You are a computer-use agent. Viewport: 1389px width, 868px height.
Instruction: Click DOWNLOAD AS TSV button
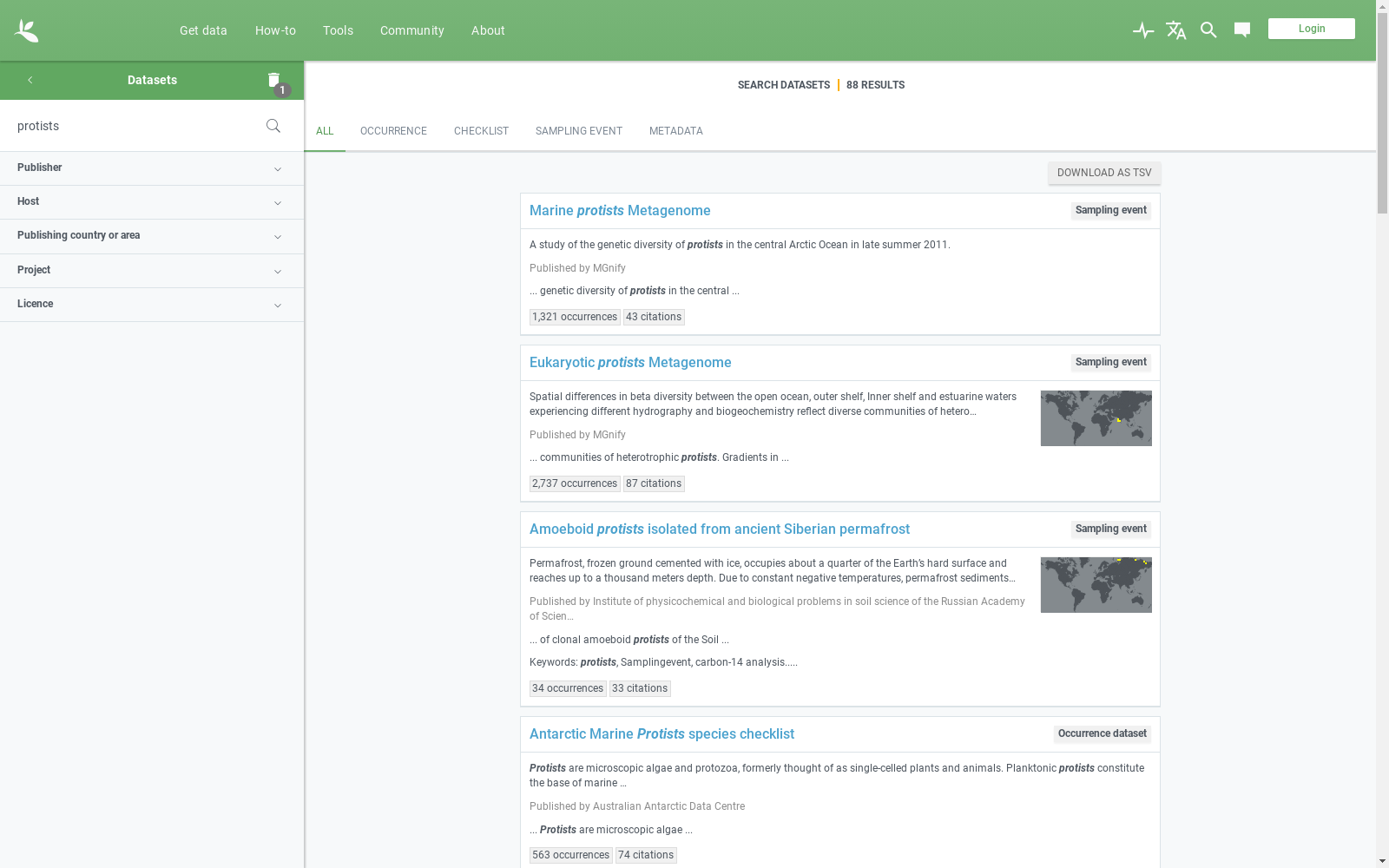1104,173
